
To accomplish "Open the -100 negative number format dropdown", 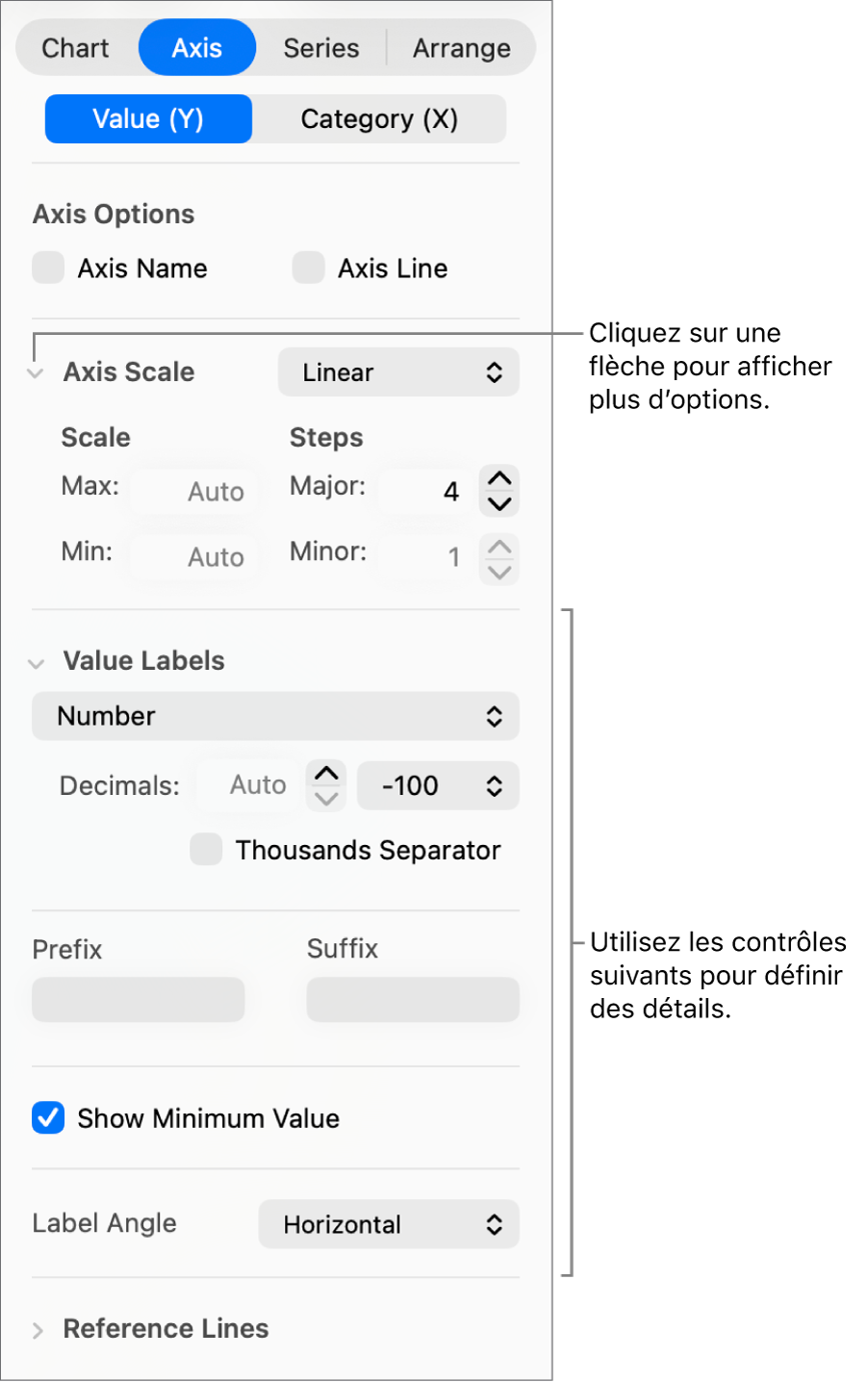I will click(x=438, y=786).
